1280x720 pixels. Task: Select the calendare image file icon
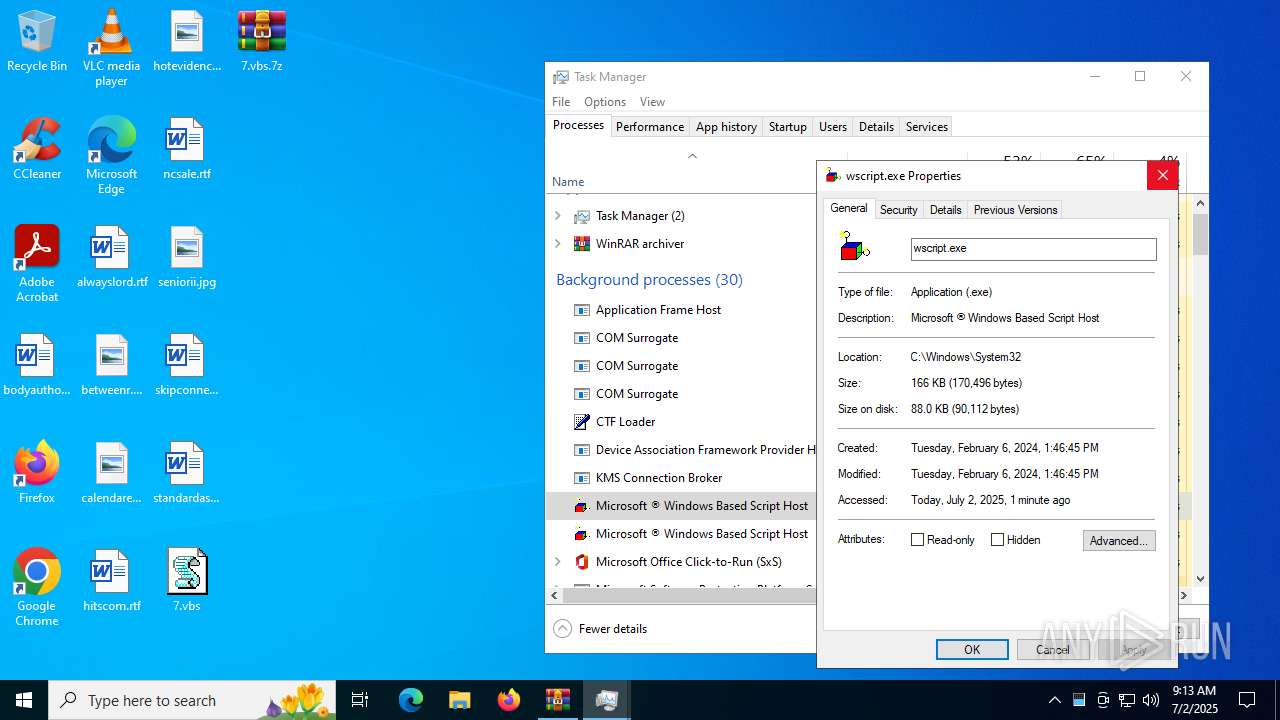[111, 473]
